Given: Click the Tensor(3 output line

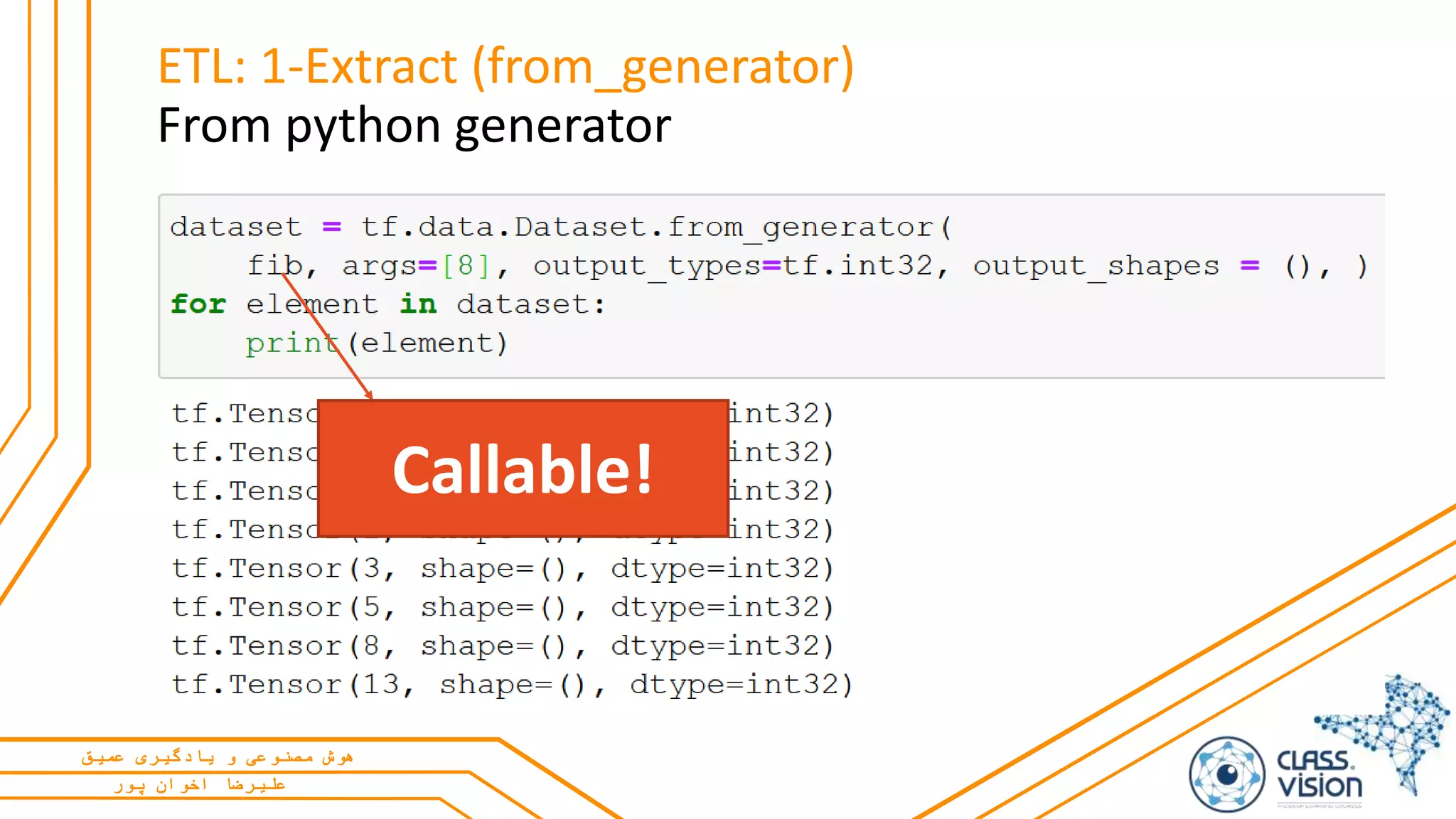Looking at the screenshot, I should tap(502, 569).
